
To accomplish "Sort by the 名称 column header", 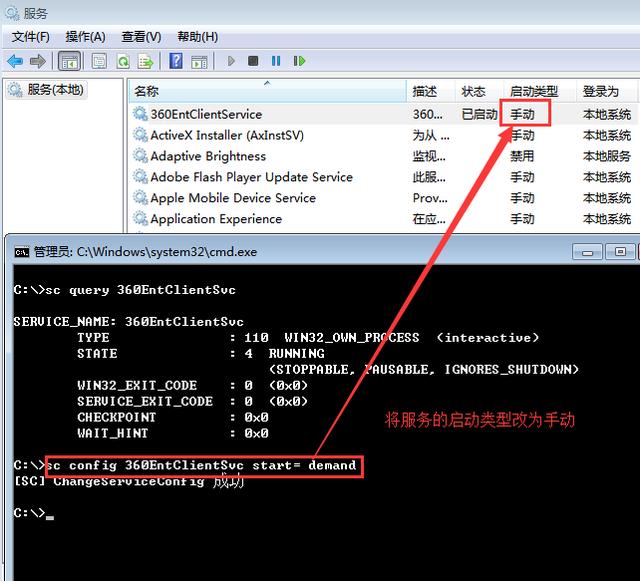I will tap(268, 91).
